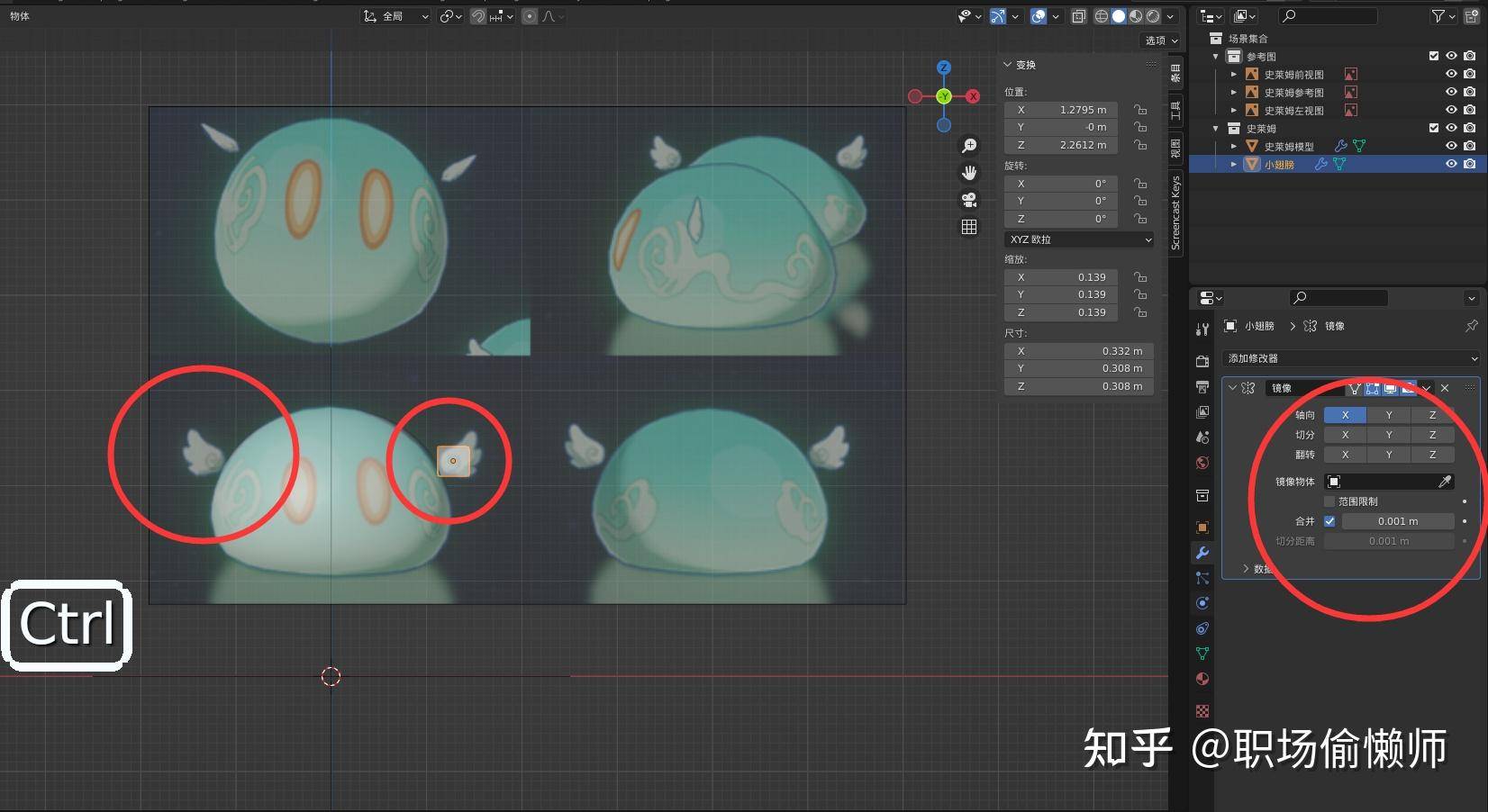Open the Object properties orange square tab
The image size is (1488, 812).
[1202, 527]
